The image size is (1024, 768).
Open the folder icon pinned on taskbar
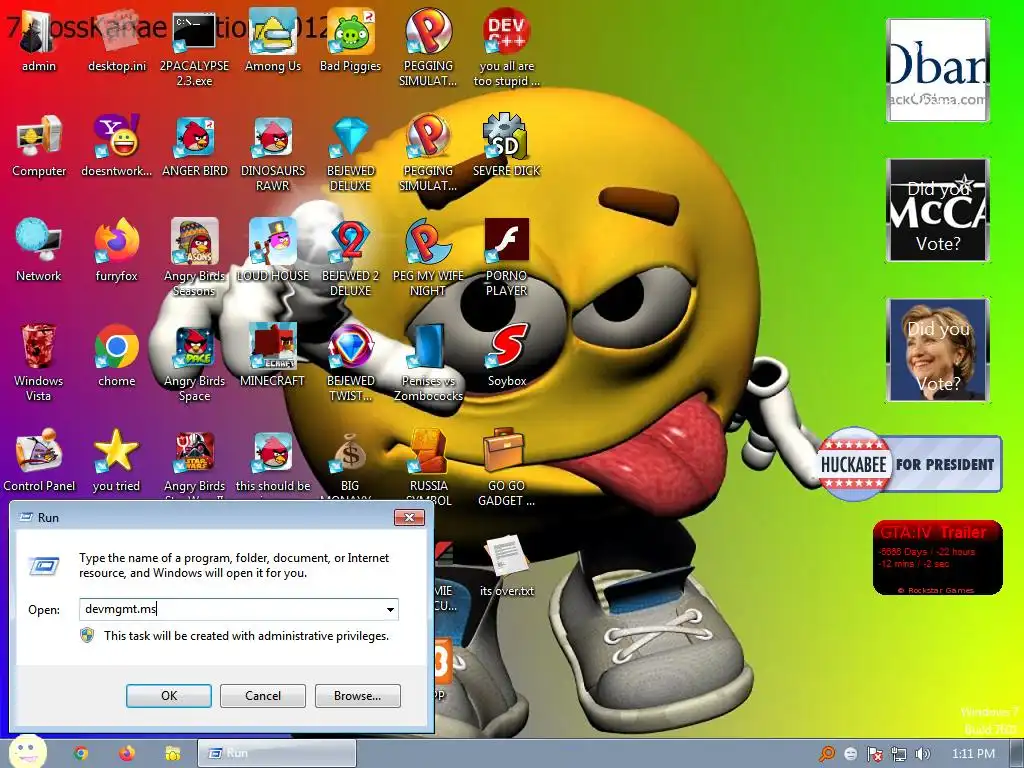(x=172, y=753)
